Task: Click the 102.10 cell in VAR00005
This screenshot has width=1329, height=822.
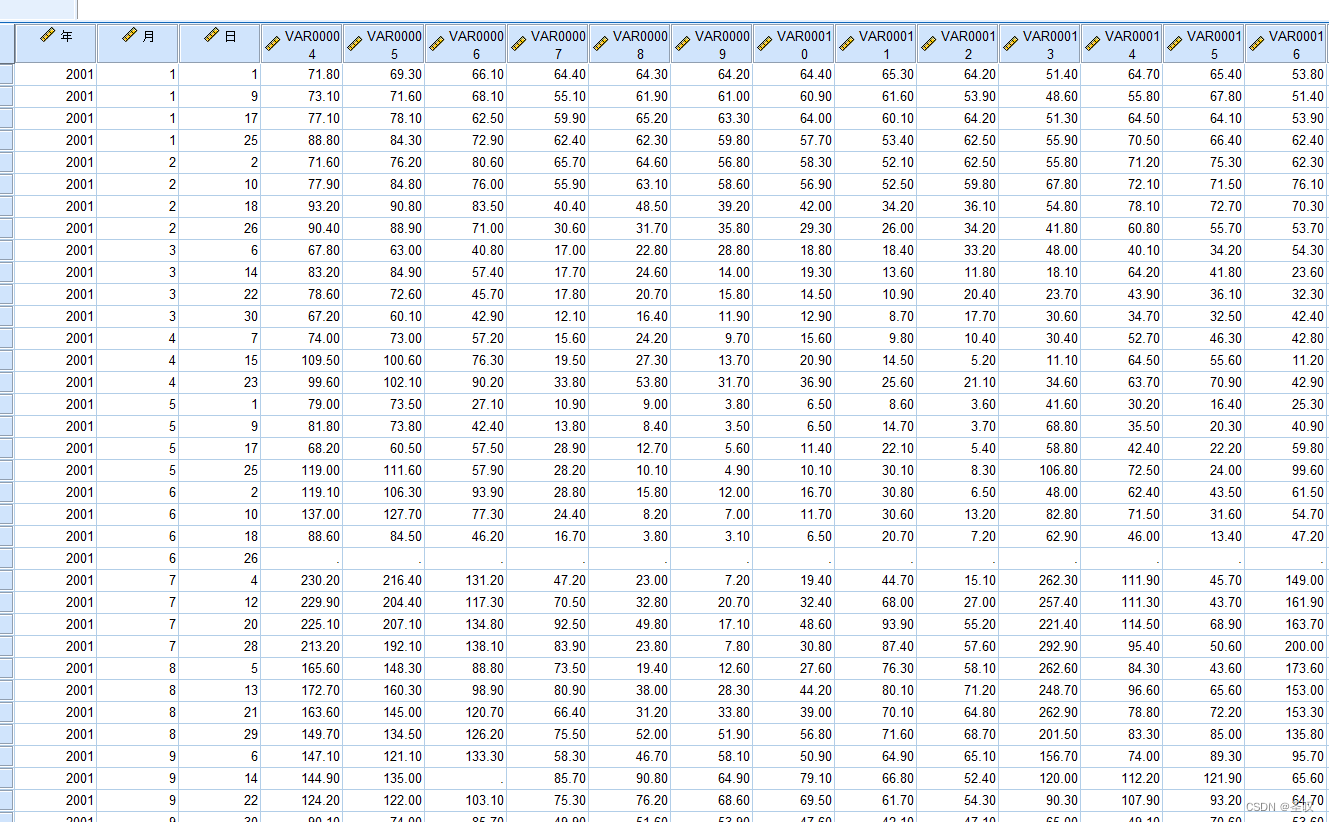Action: tap(384, 382)
